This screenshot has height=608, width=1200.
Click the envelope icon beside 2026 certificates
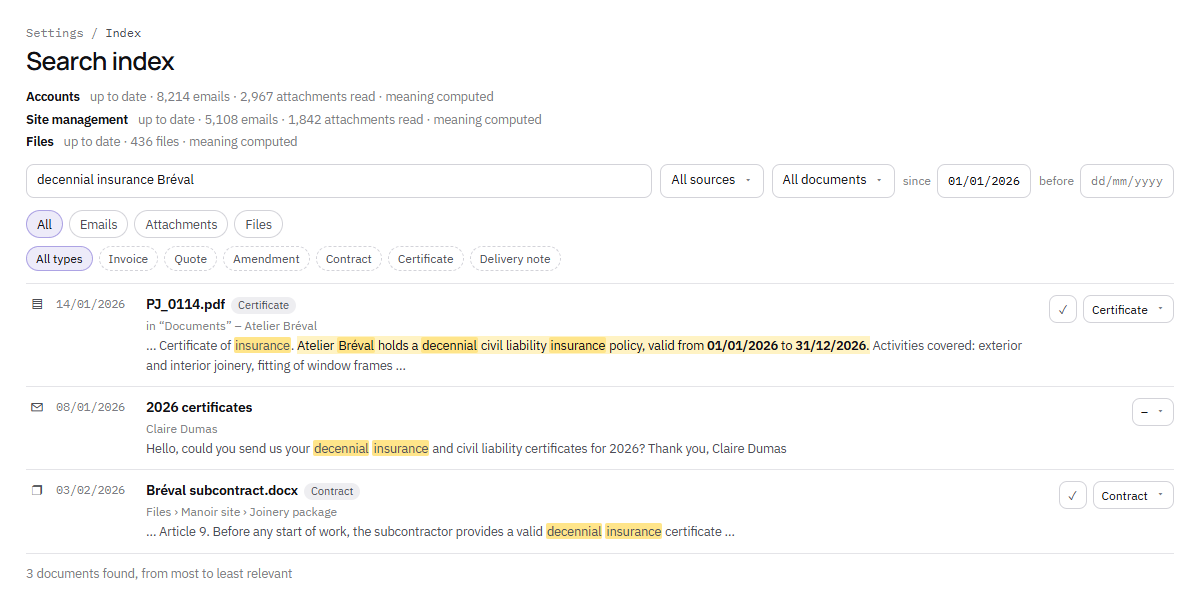(37, 407)
